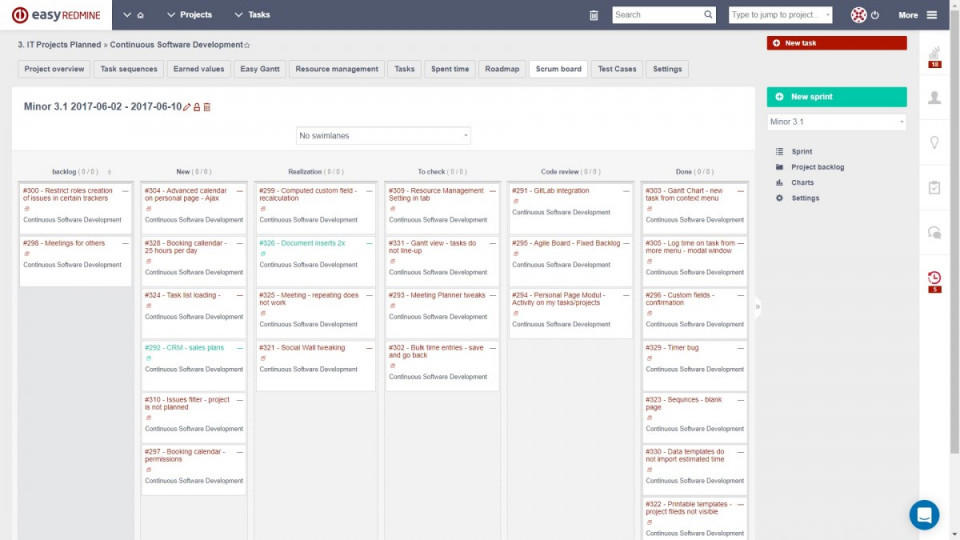Delete sprint using the trash icon
The height and width of the screenshot is (540, 960).
click(x=207, y=107)
